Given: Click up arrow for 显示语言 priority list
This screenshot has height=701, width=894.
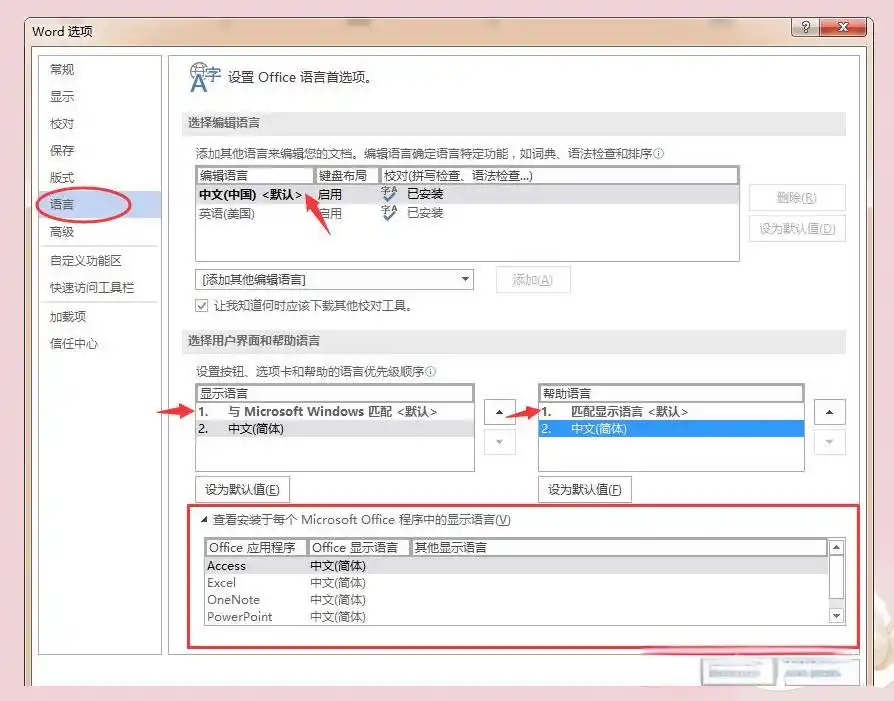Looking at the screenshot, I should (x=499, y=411).
